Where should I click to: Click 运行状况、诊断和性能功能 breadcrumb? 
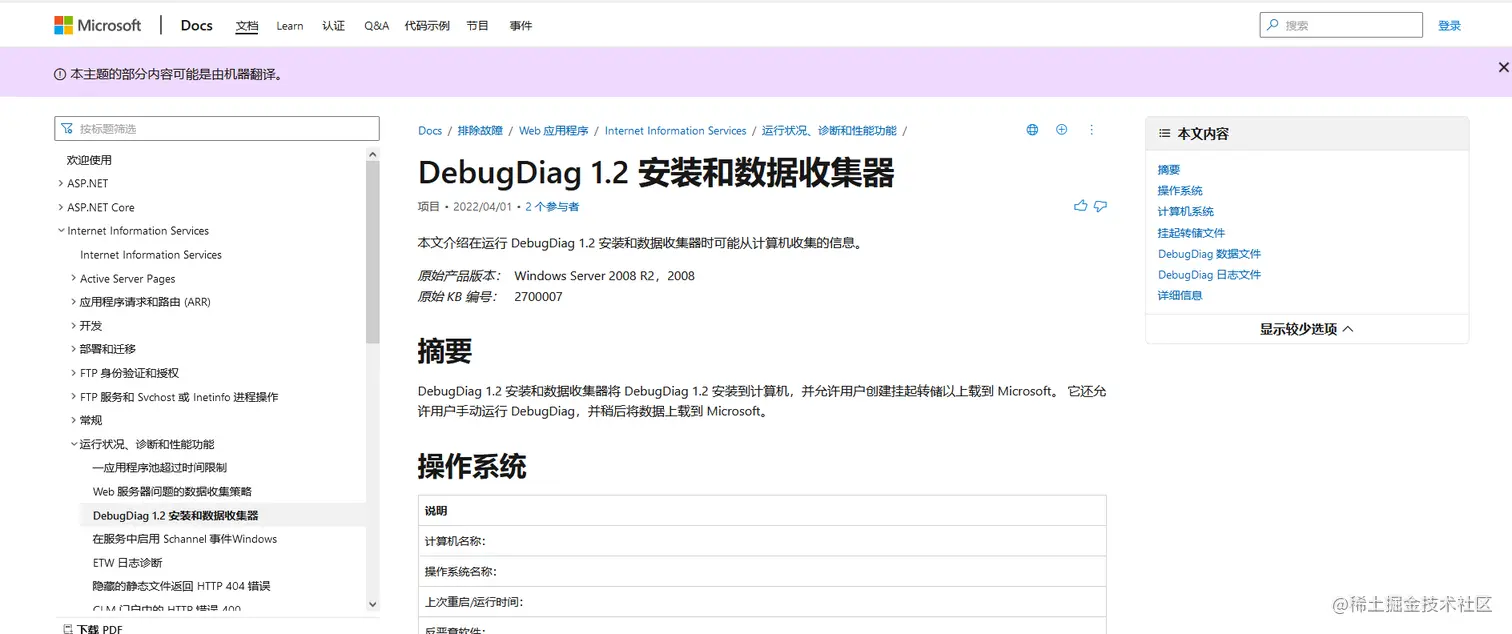[x=829, y=131]
